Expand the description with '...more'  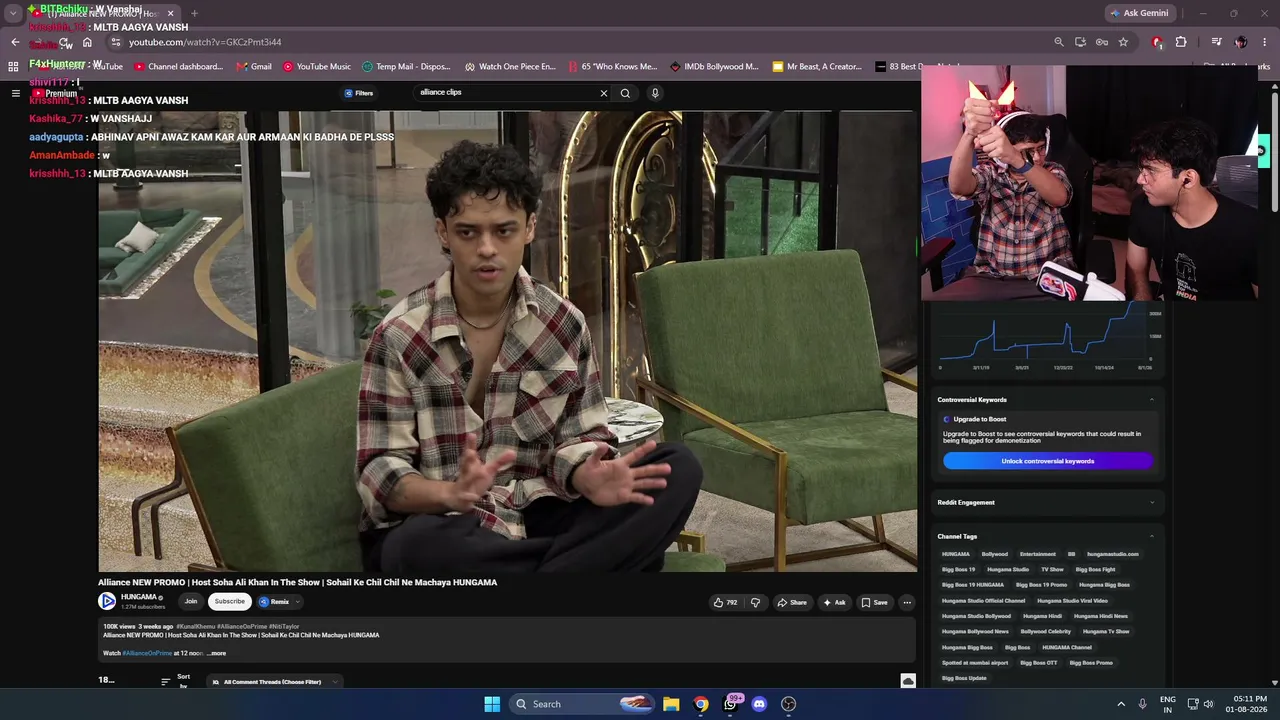[x=216, y=653]
